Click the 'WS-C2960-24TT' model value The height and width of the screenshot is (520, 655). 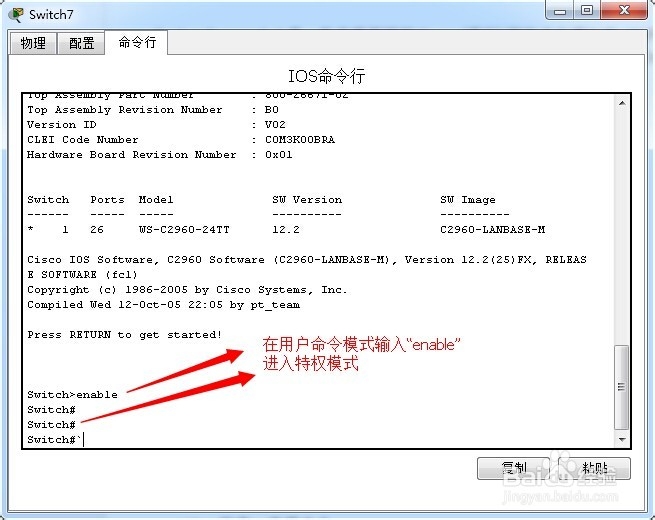click(x=184, y=229)
